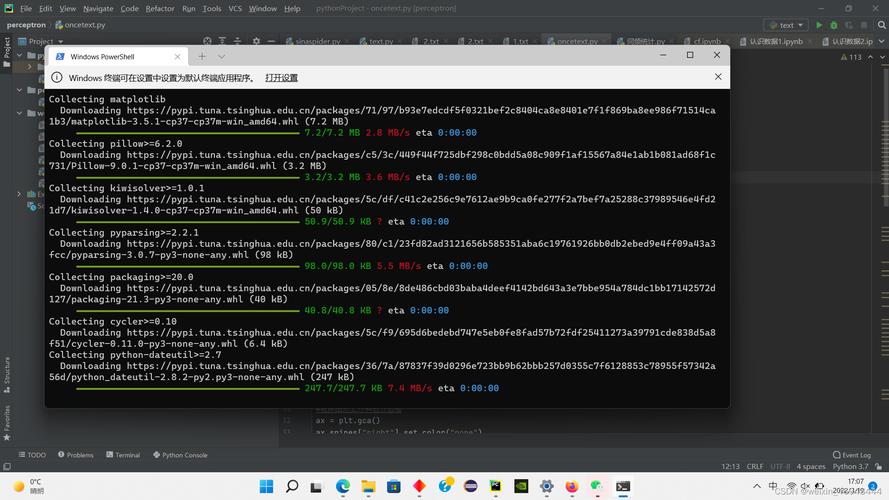Click CRLF line separator in status bar
This screenshot has width=889, height=500.
pos(755,467)
